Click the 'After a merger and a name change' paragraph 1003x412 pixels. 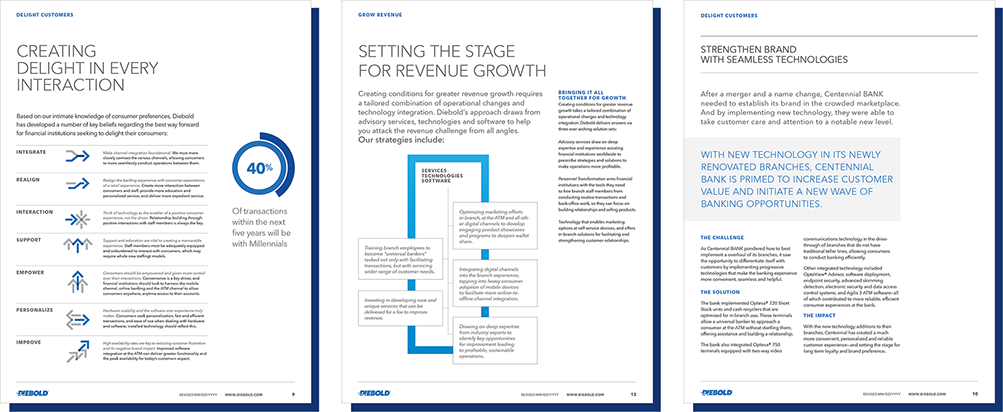[x=801, y=107]
